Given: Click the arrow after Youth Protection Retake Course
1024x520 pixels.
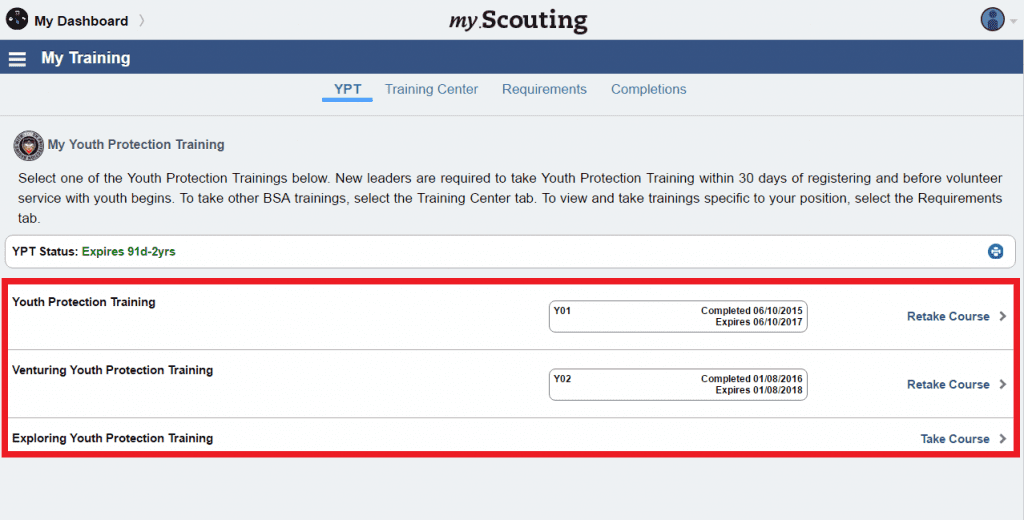Looking at the screenshot, I should [x=1002, y=317].
